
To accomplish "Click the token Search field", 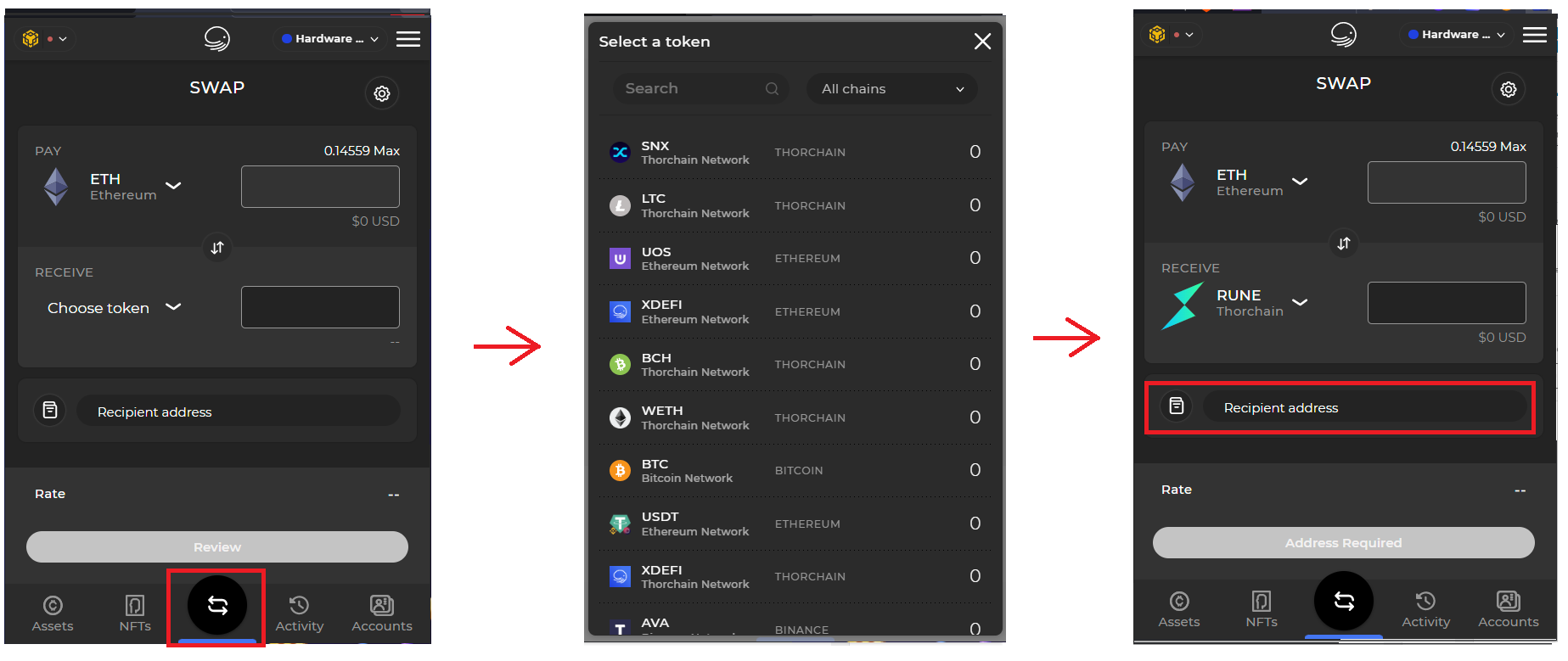I will point(701,89).
